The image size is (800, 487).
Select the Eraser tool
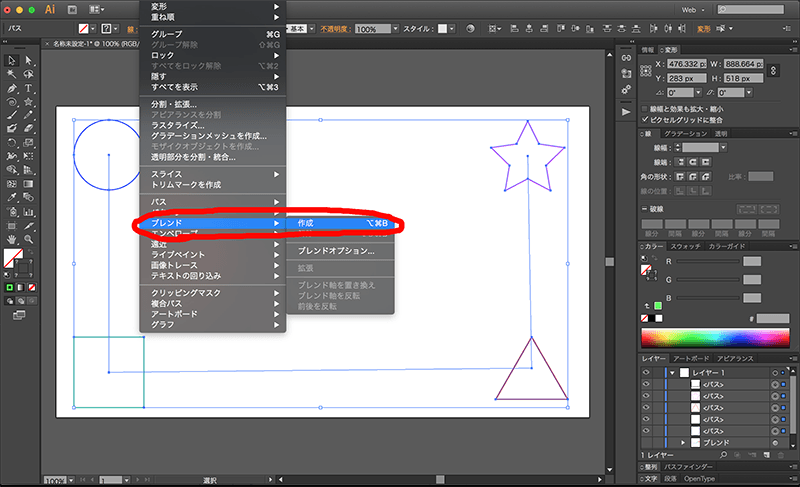(x=29, y=129)
